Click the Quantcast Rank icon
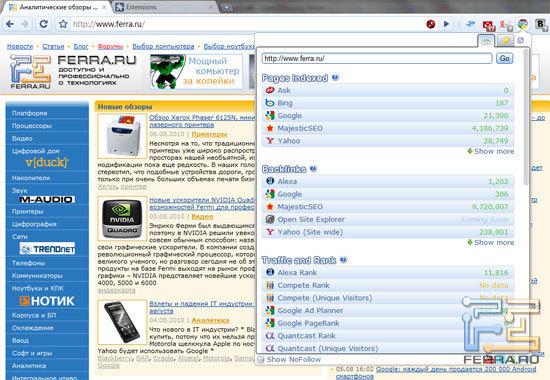Screen dimensions: 550x380 [x=270, y=336]
